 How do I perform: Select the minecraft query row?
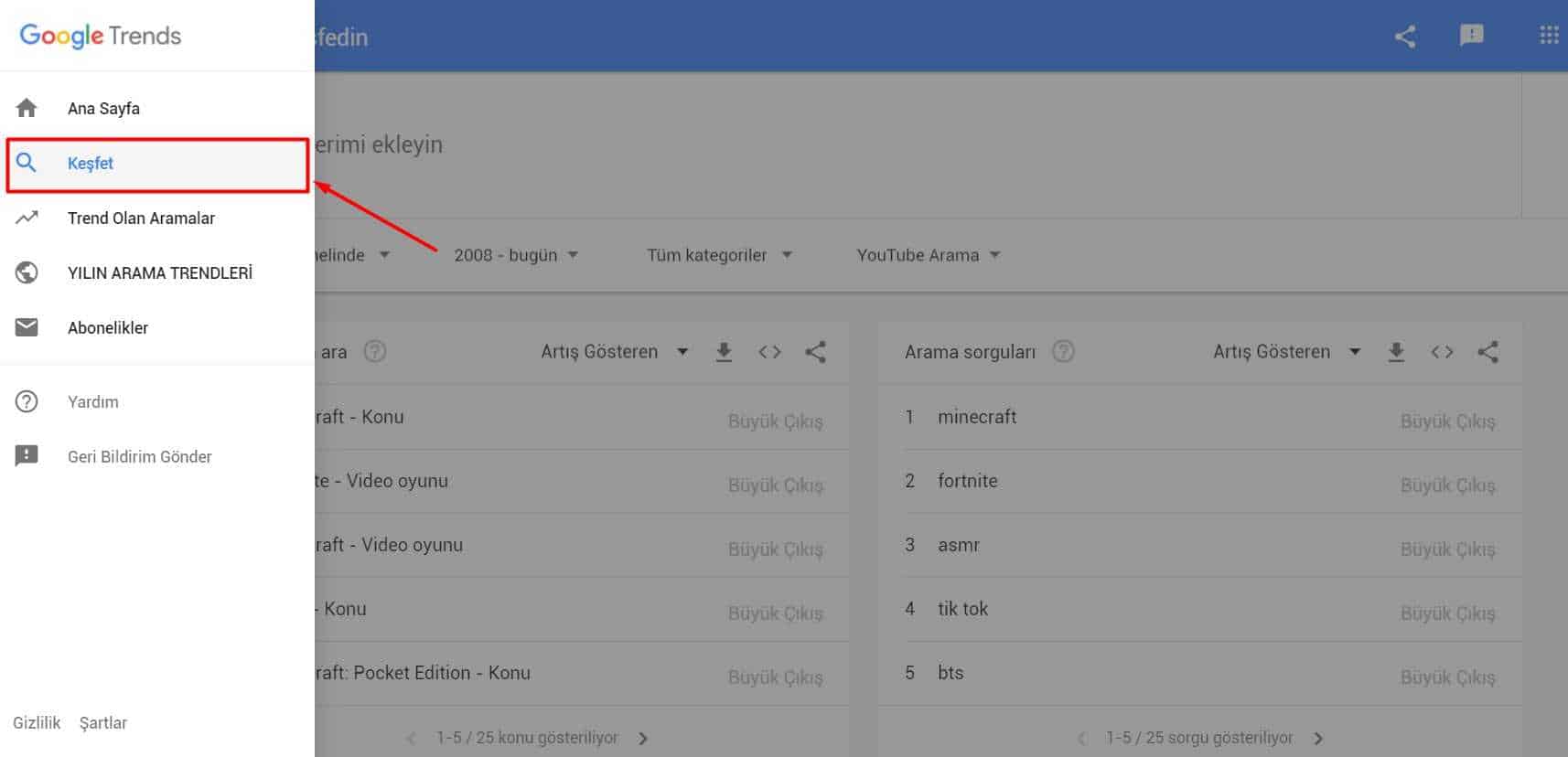[1200, 417]
